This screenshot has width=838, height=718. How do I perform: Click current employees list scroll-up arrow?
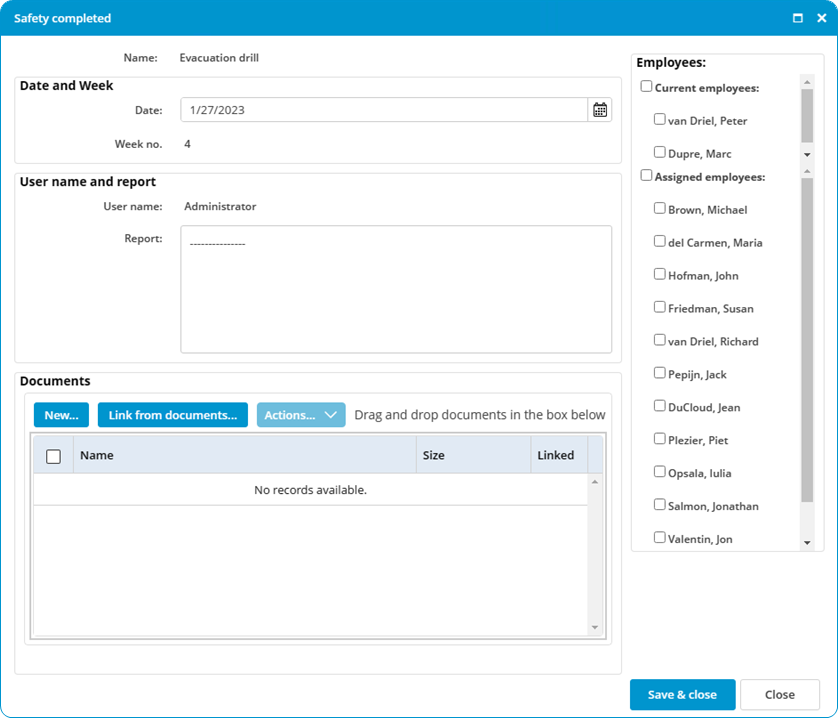[807, 82]
